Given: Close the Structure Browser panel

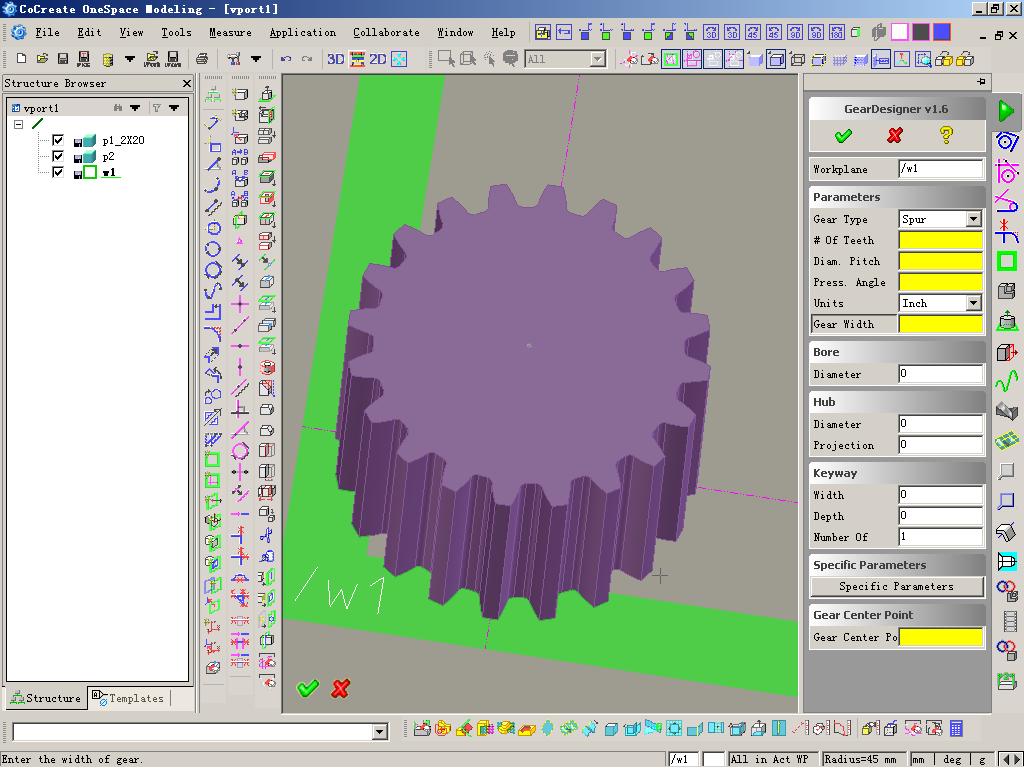Looking at the screenshot, I should pos(187,84).
